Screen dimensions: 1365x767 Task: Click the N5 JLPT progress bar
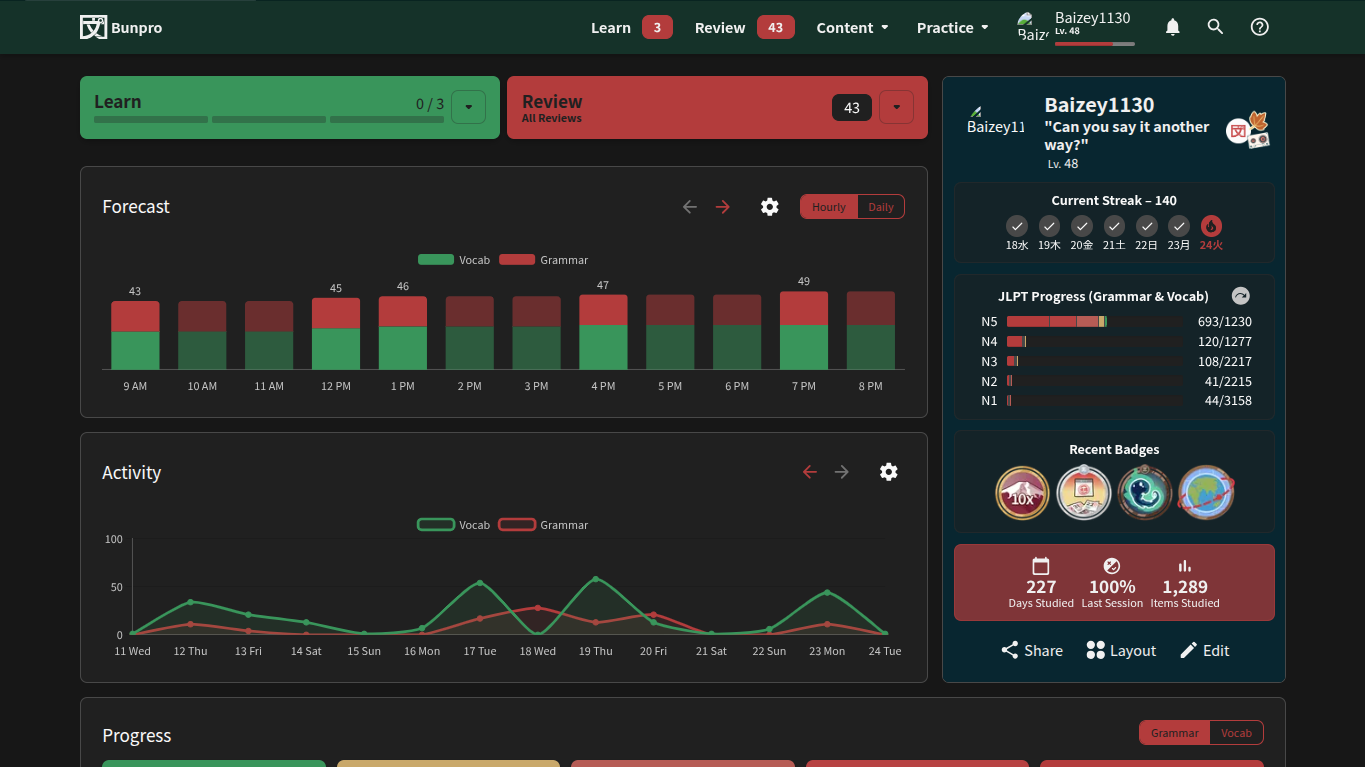1095,322
